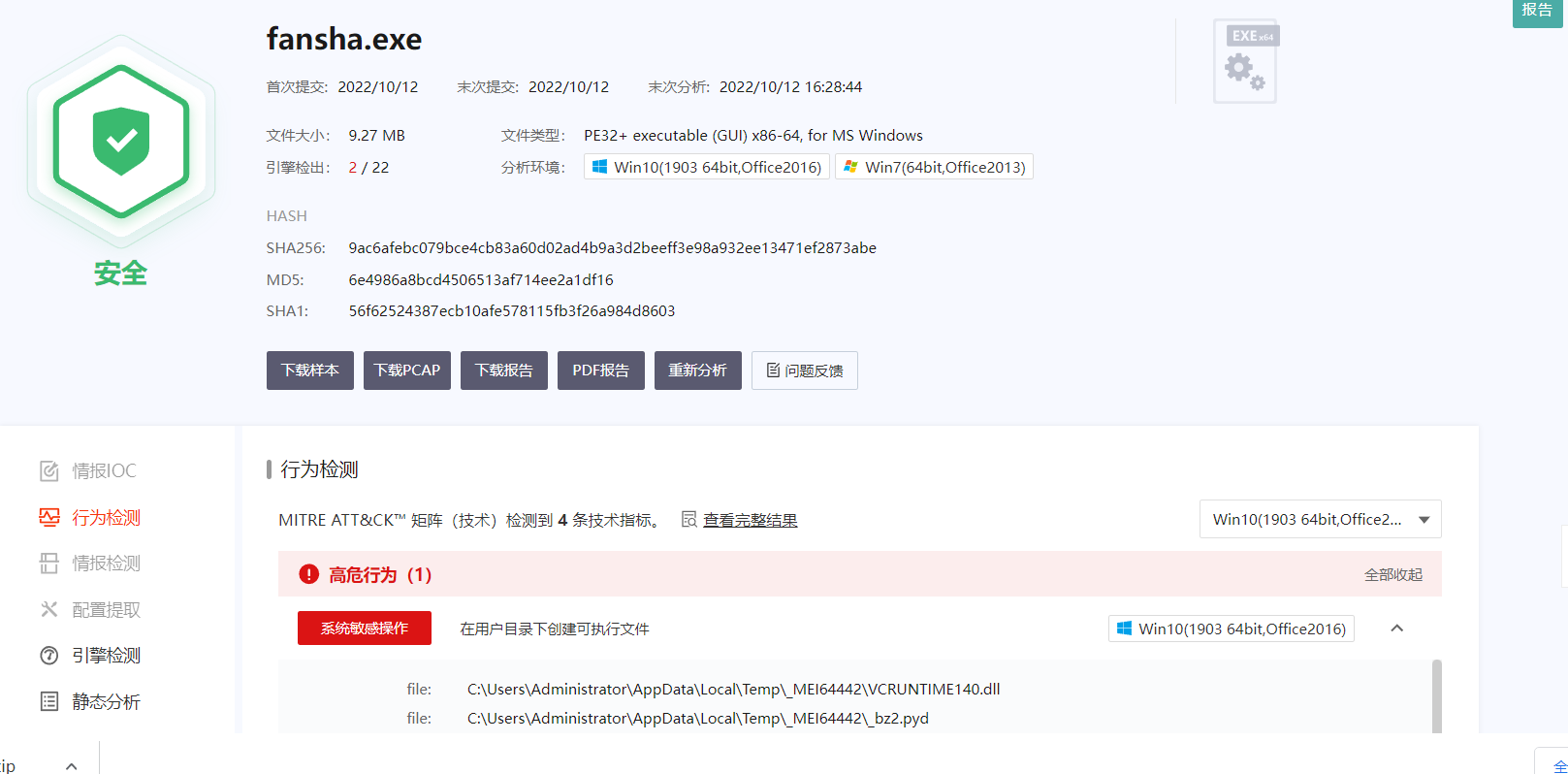Collapse all behaviors with 全部收起
Viewport: 1568px width, 774px height.
1392,574
